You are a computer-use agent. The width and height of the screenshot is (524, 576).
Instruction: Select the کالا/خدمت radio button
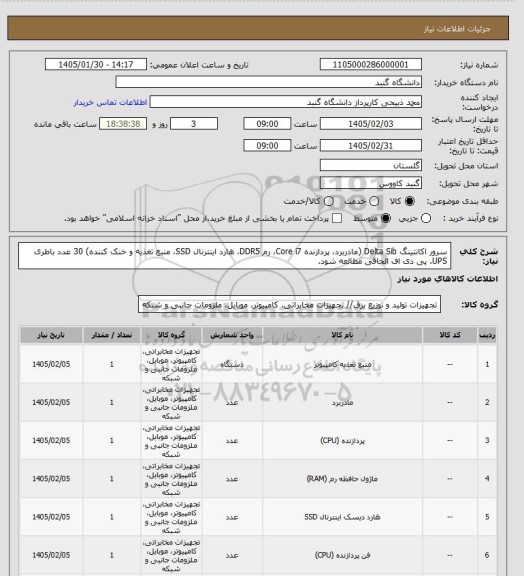coord(329,201)
